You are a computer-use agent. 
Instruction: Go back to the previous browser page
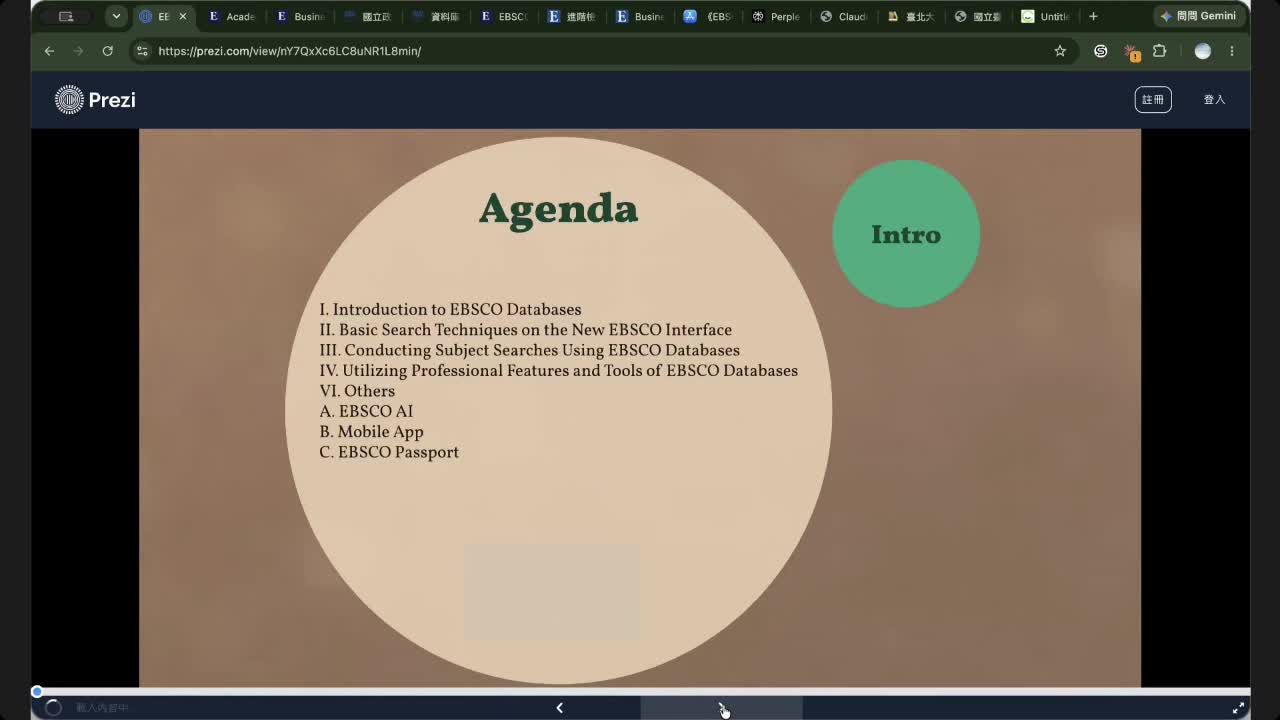pyautogui.click(x=49, y=51)
